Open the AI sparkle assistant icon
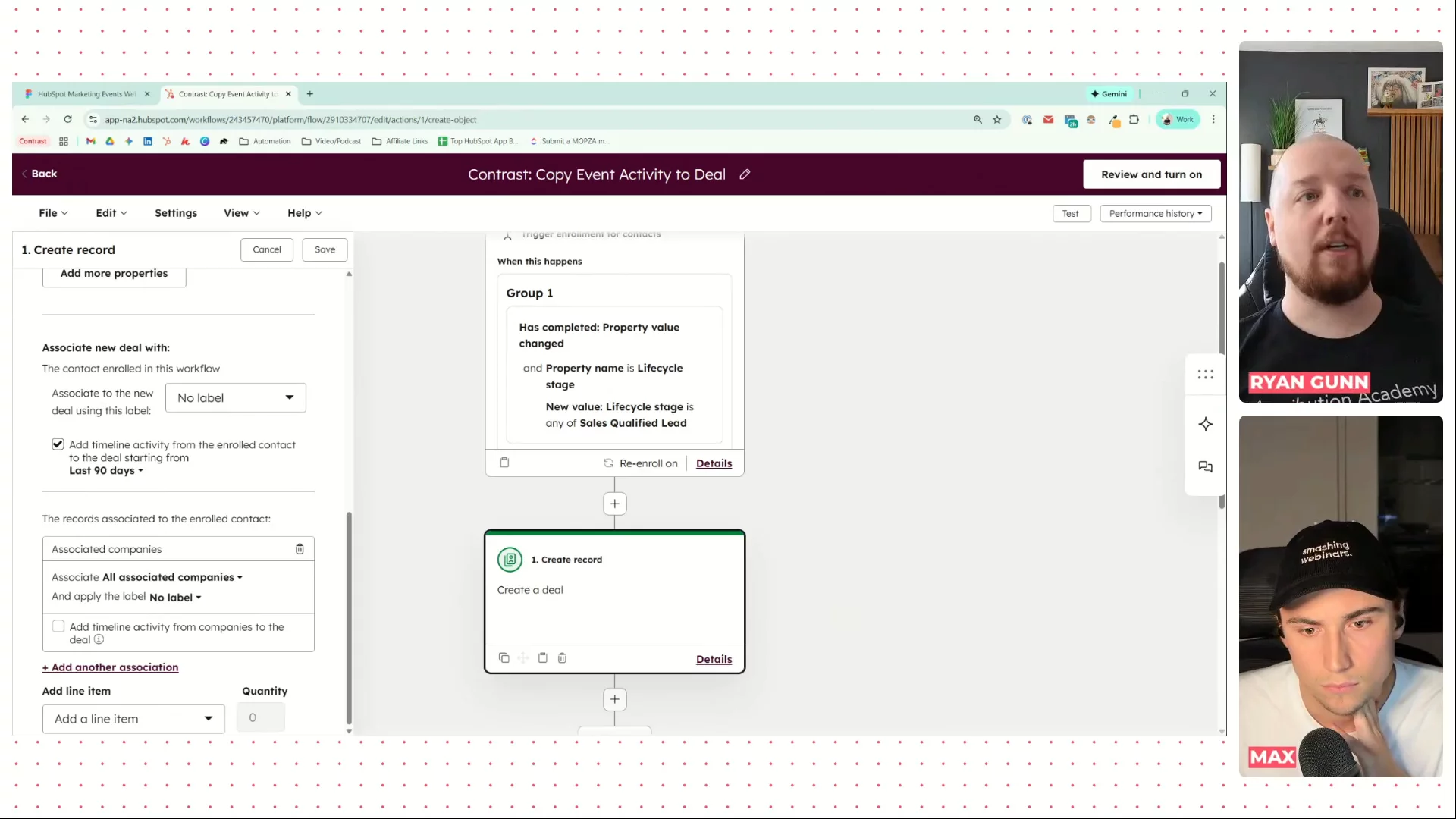The height and width of the screenshot is (819, 1456). [1205, 425]
